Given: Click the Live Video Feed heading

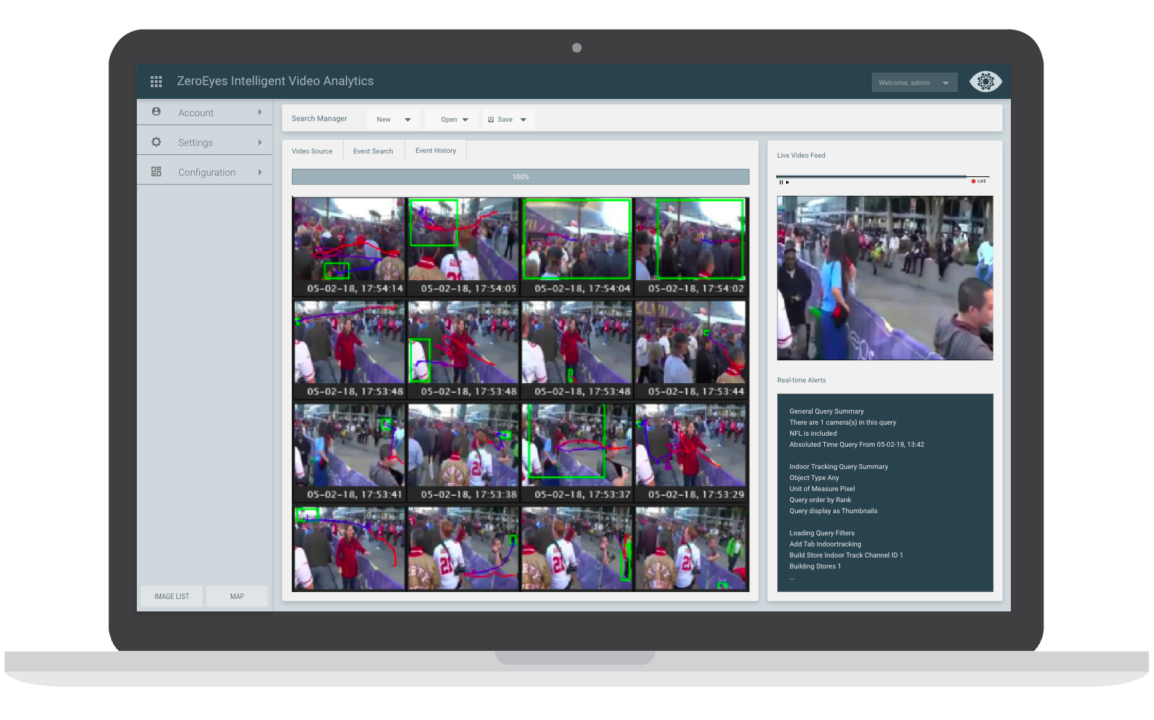Looking at the screenshot, I should click(x=801, y=155).
